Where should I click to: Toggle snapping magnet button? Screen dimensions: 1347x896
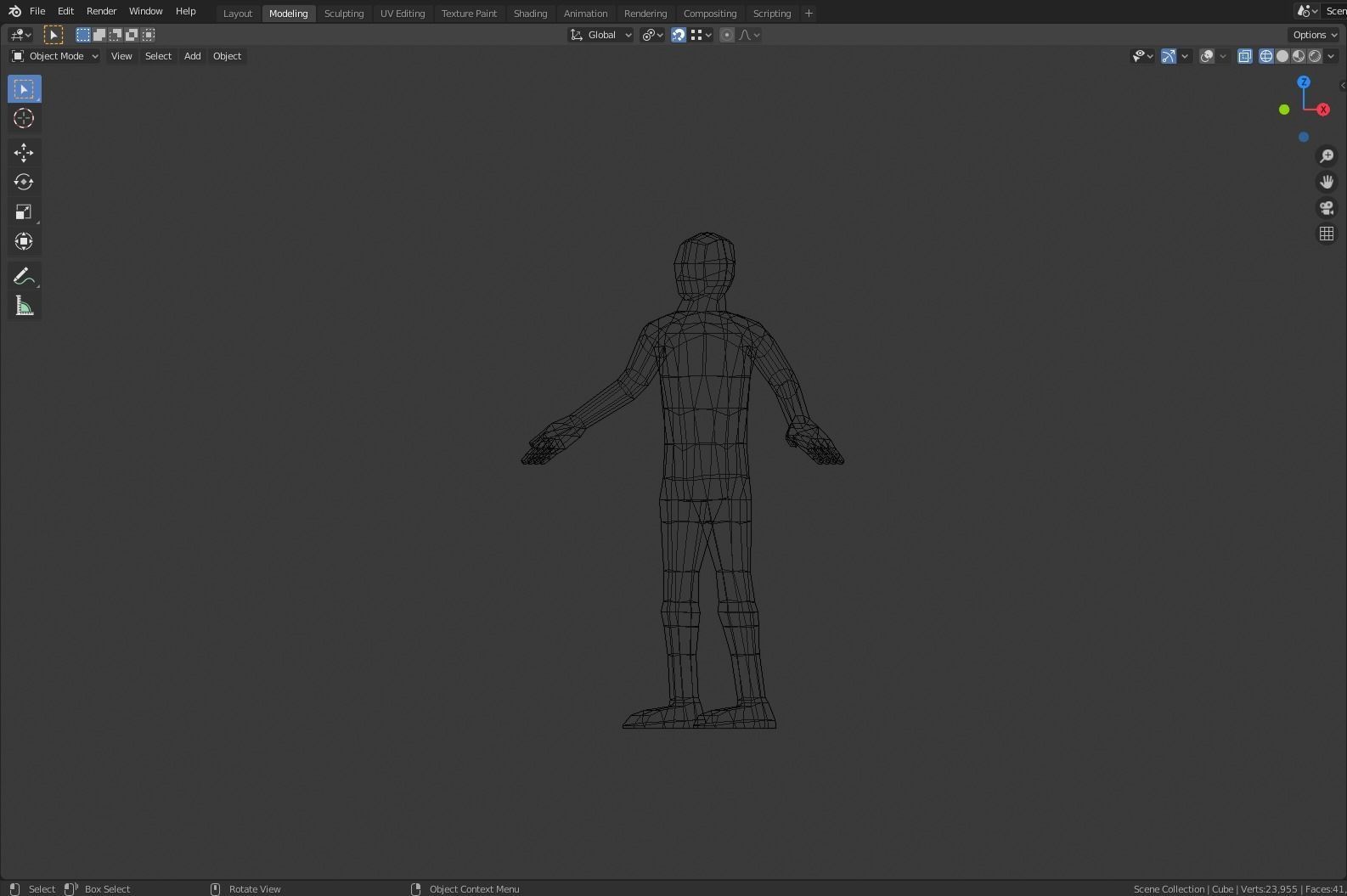[679, 35]
